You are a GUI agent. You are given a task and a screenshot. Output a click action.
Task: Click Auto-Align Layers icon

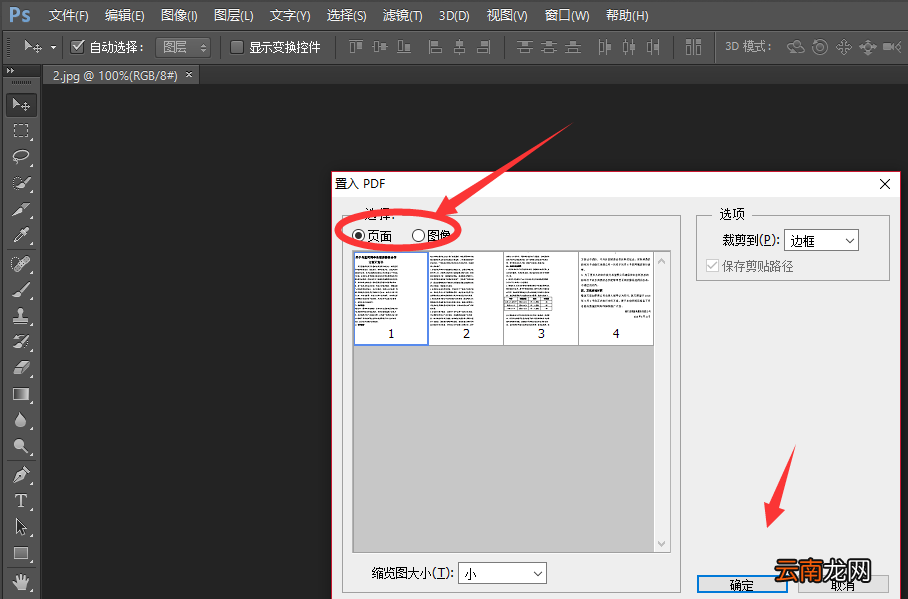tap(693, 47)
